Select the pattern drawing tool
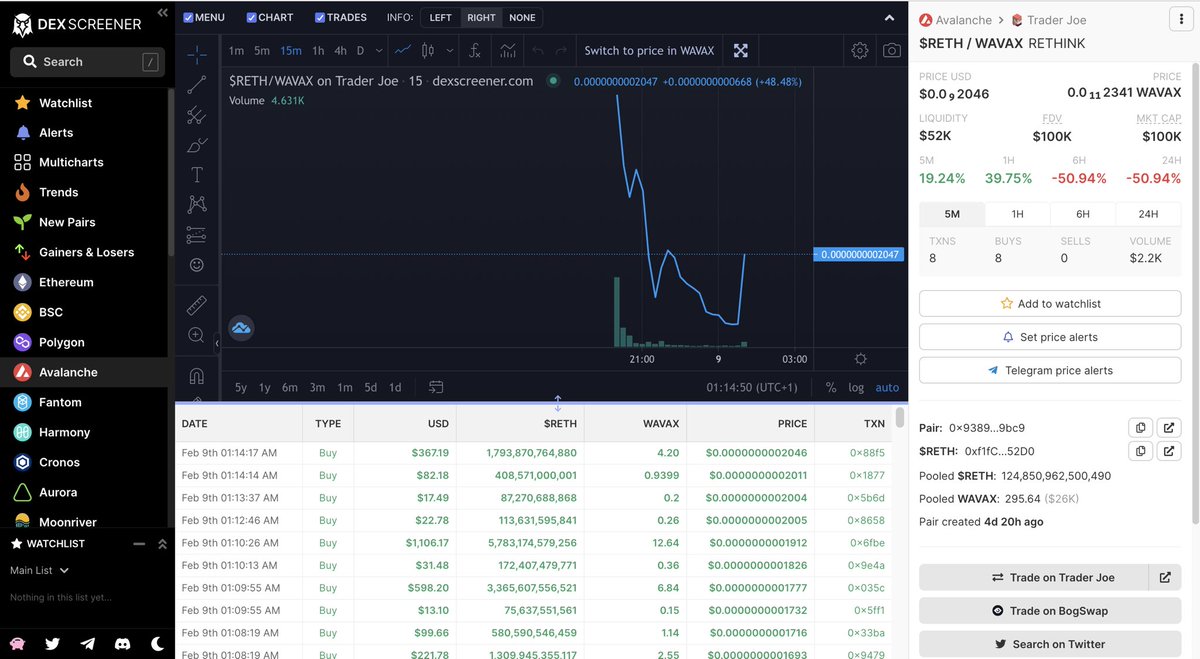Viewport: 1200px width, 659px height. (x=196, y=204)
